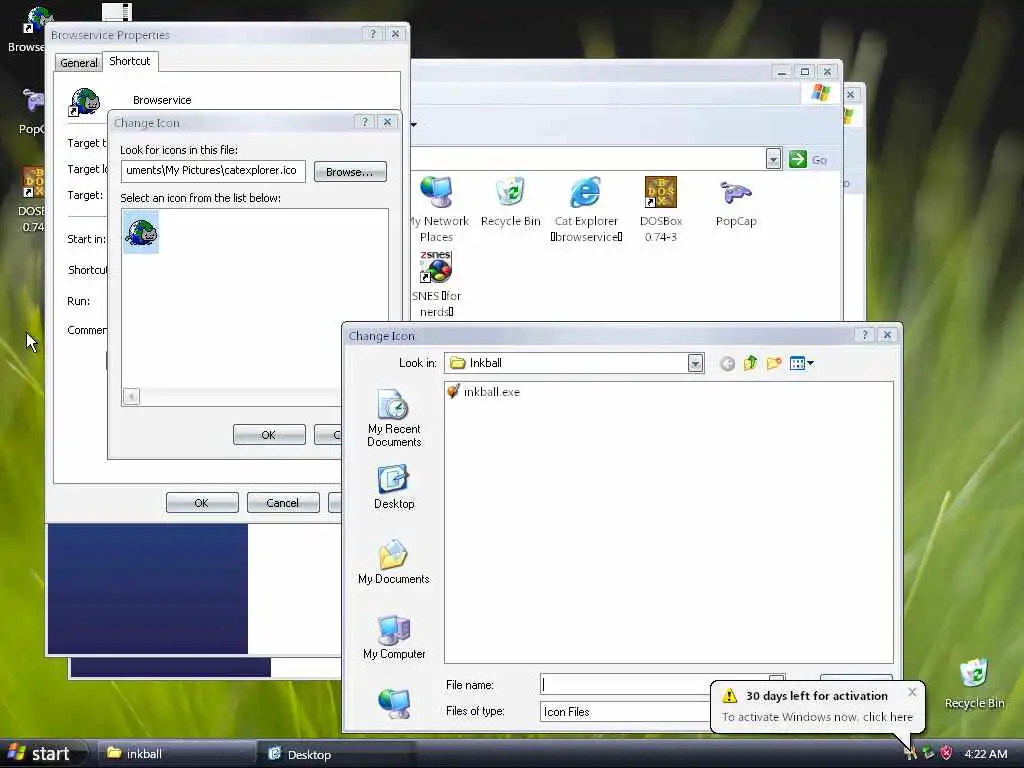Confirm with OK in Change Icon dialog
This screenshot has height=768, width=1024.
tap(268, 435)
